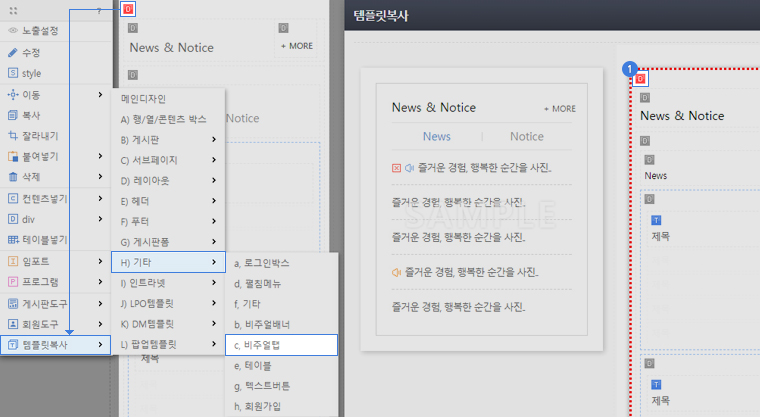
Task: Click the 수정 pencil icon
Action: 13,52
